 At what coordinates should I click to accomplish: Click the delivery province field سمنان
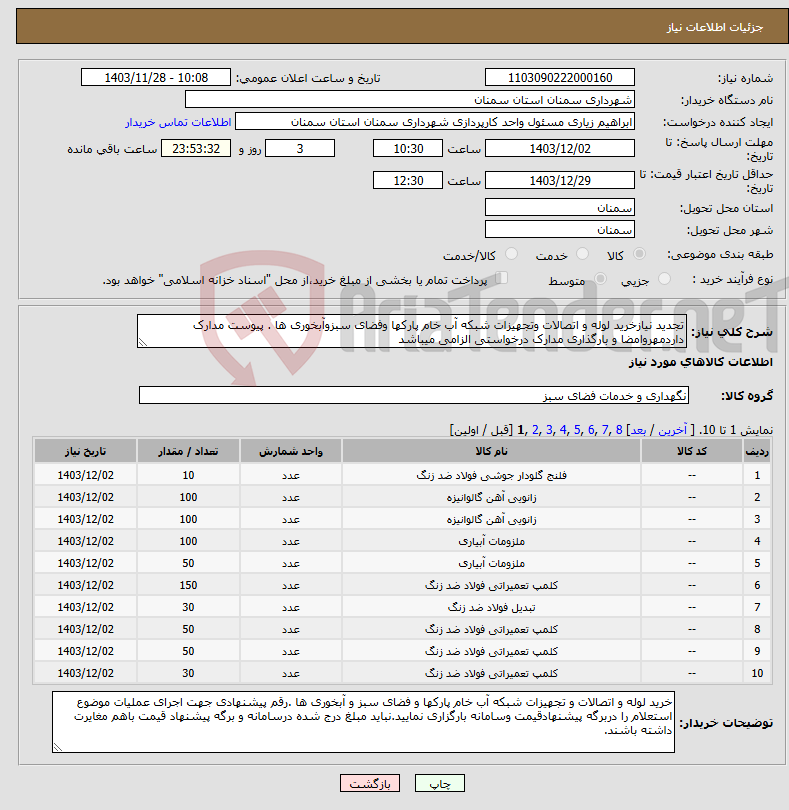560,208
